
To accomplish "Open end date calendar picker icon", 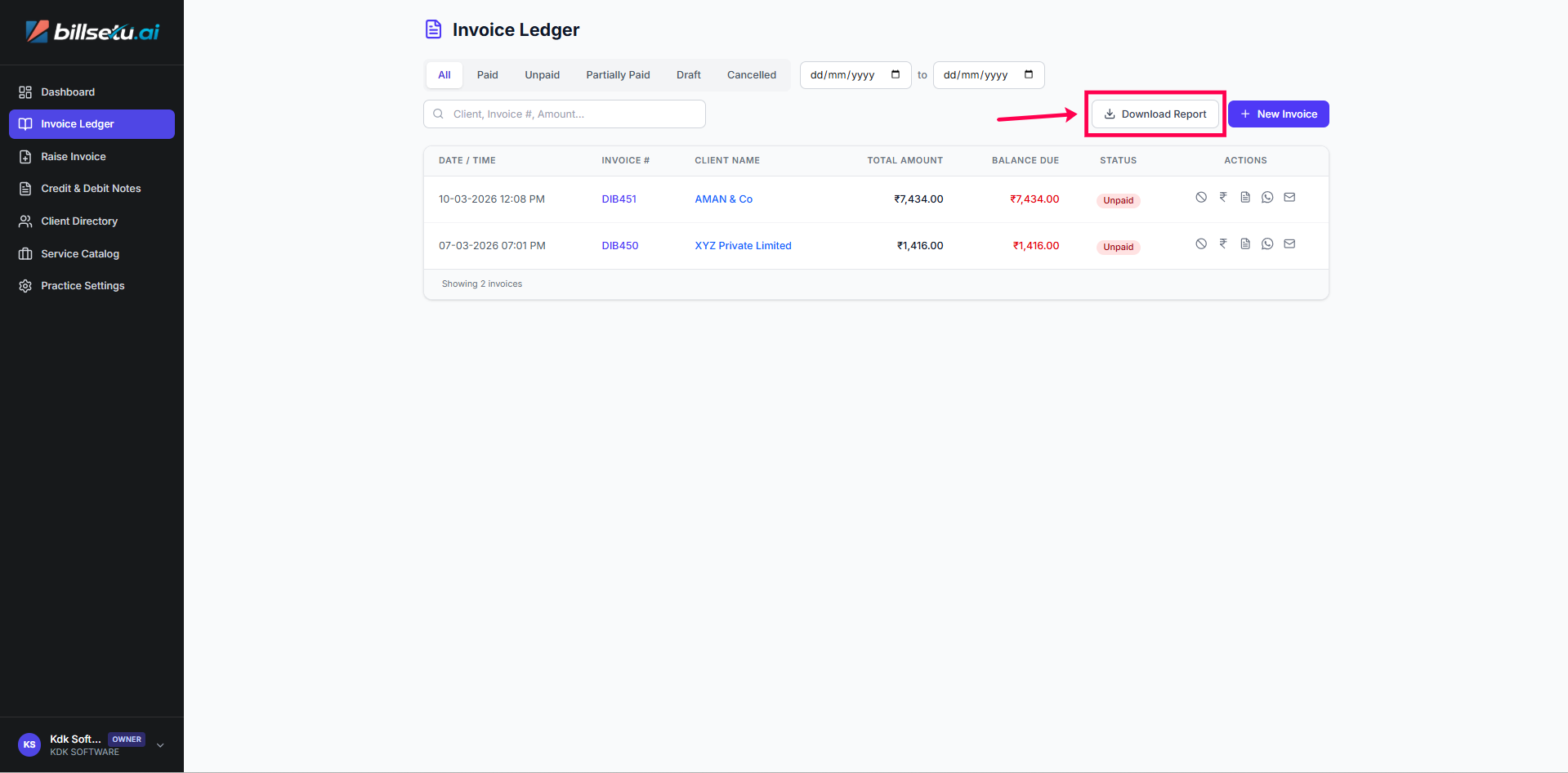I will (1029, 75).
